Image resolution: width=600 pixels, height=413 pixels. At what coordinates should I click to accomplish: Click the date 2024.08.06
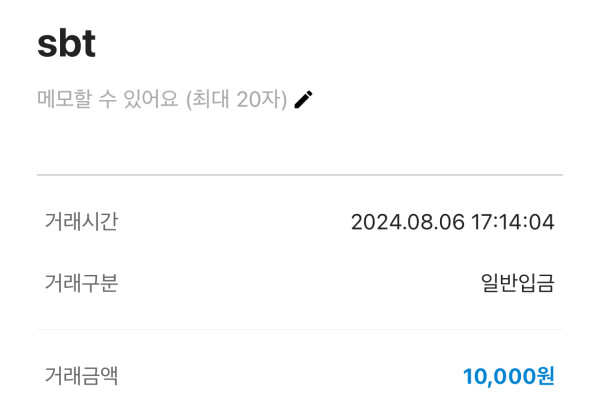[x=408, y=222]
